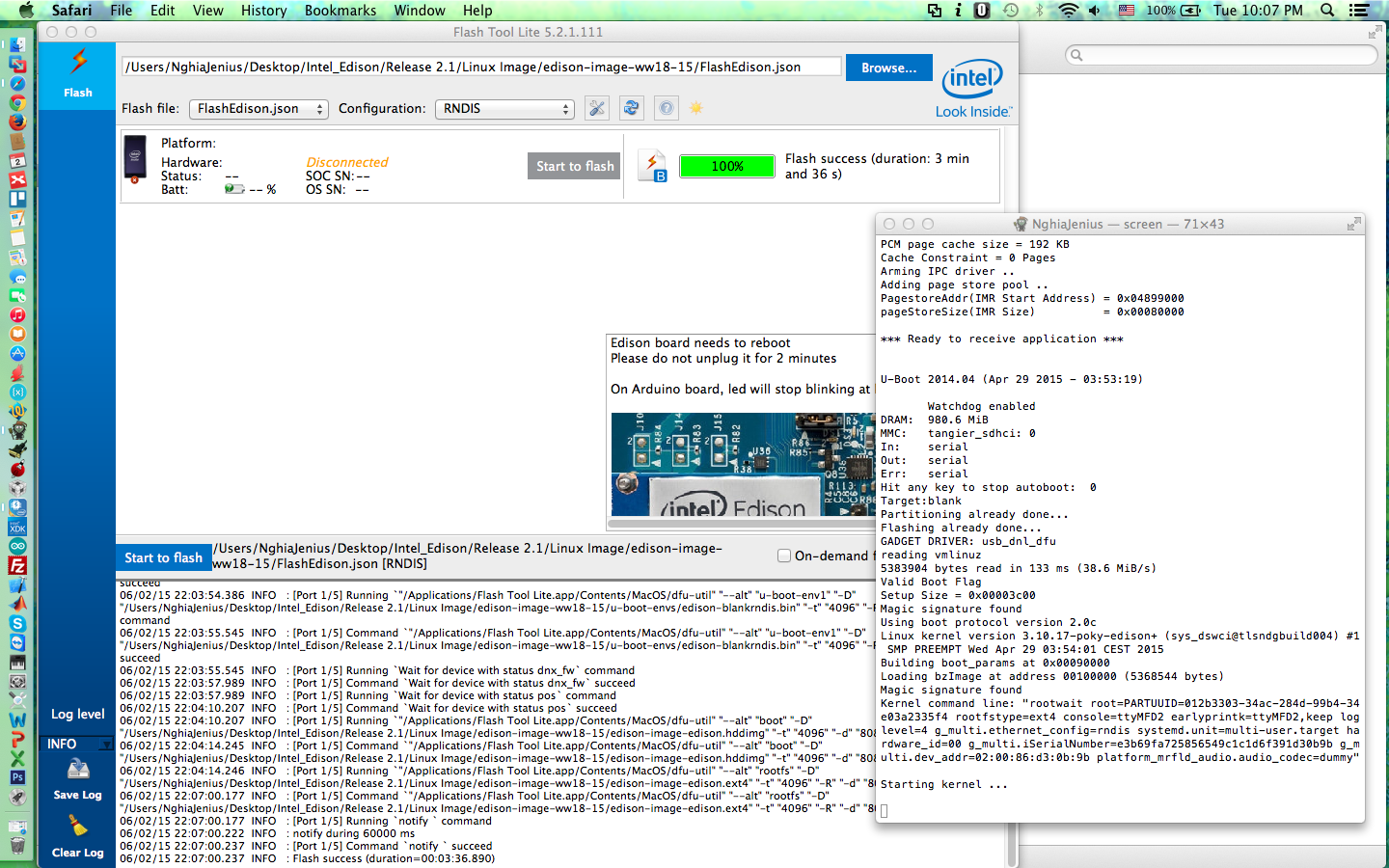
Task: Click the Browse... button
Action: 889,68
